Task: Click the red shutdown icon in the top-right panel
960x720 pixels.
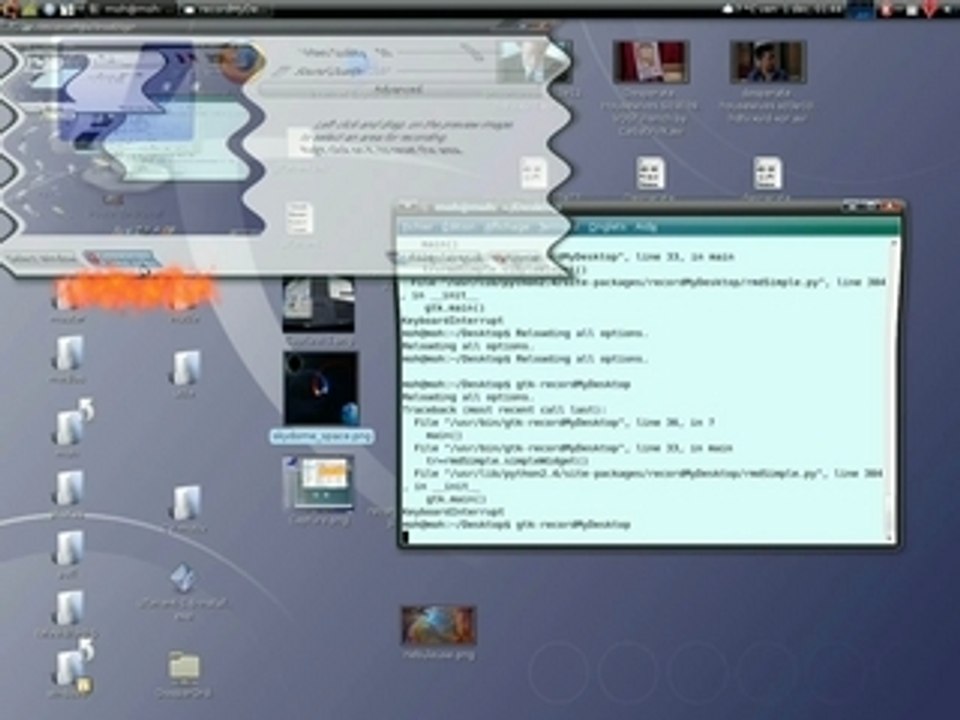Action: click(930, 9)
